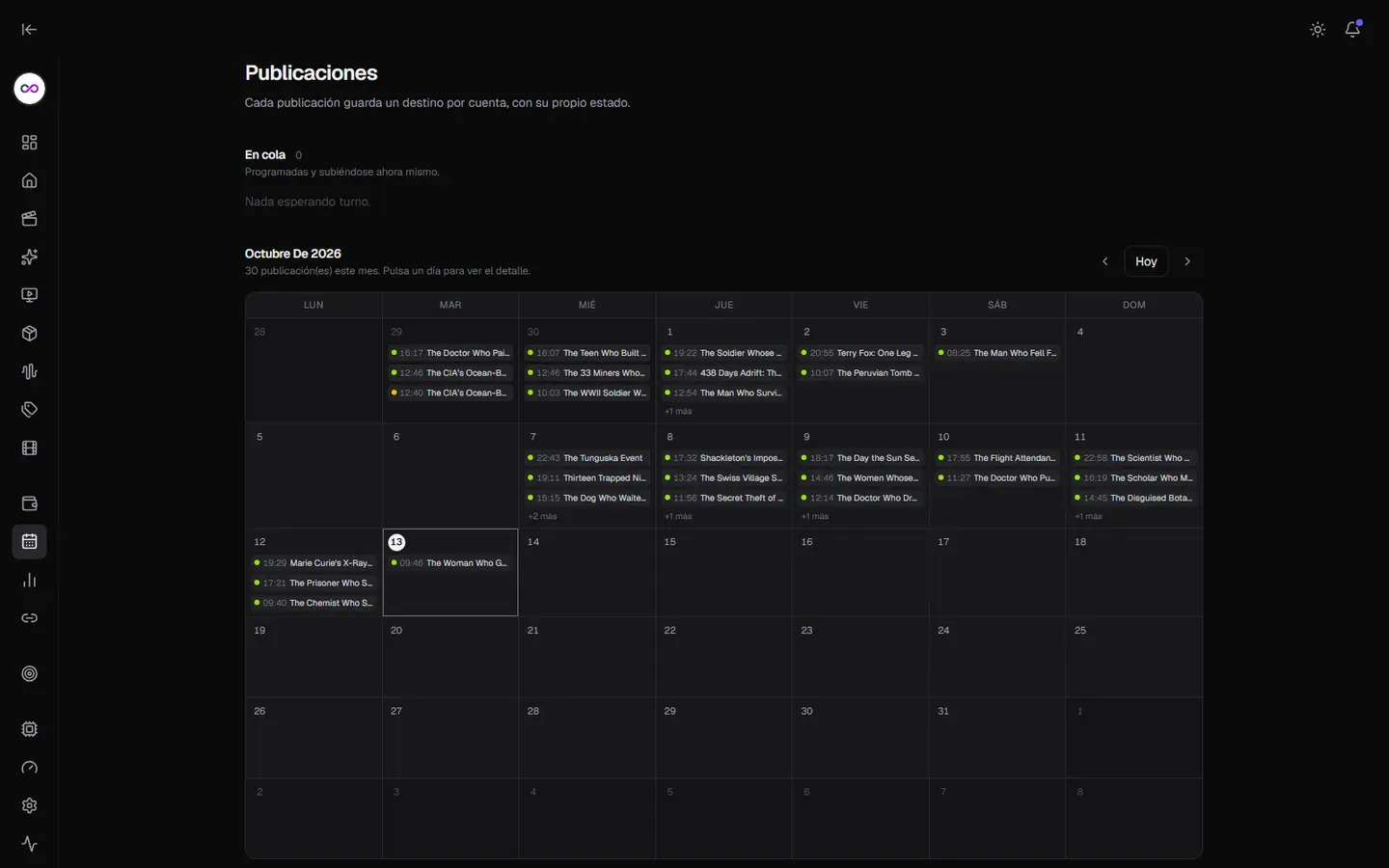This screenshot has height=868, width=1389.
Task: Open the wallet icon in sidebar
Action: (30, 503)
